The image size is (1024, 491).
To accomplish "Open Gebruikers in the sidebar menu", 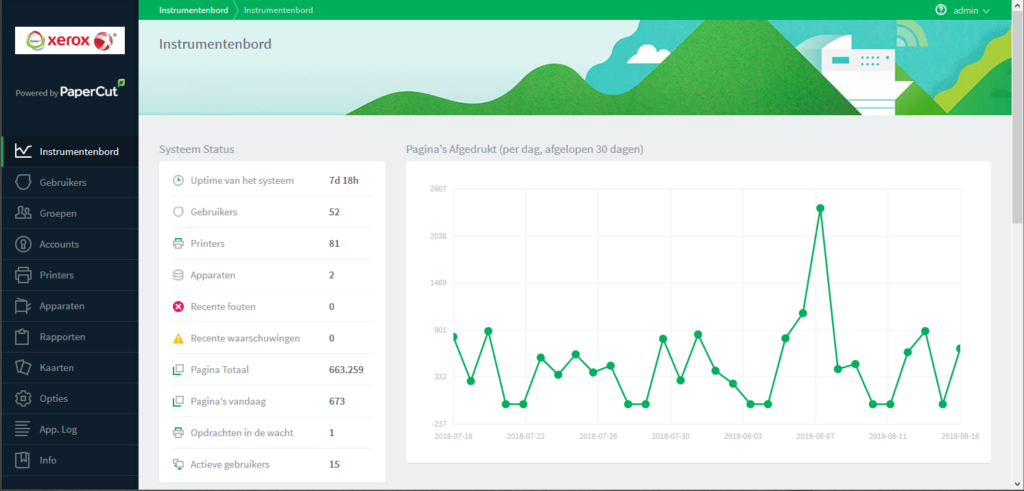I will (69, 182).
